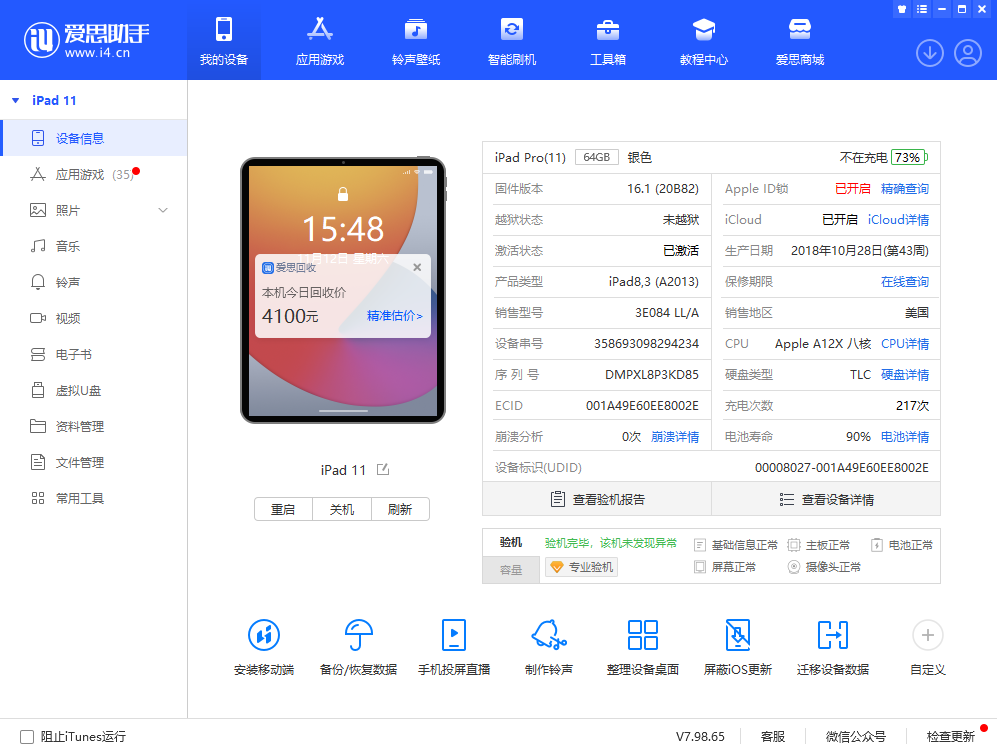This screenshot has height=753, width=997.
Task: Open the 智能刷机 flashing tab
Action: tap(512, 40)
